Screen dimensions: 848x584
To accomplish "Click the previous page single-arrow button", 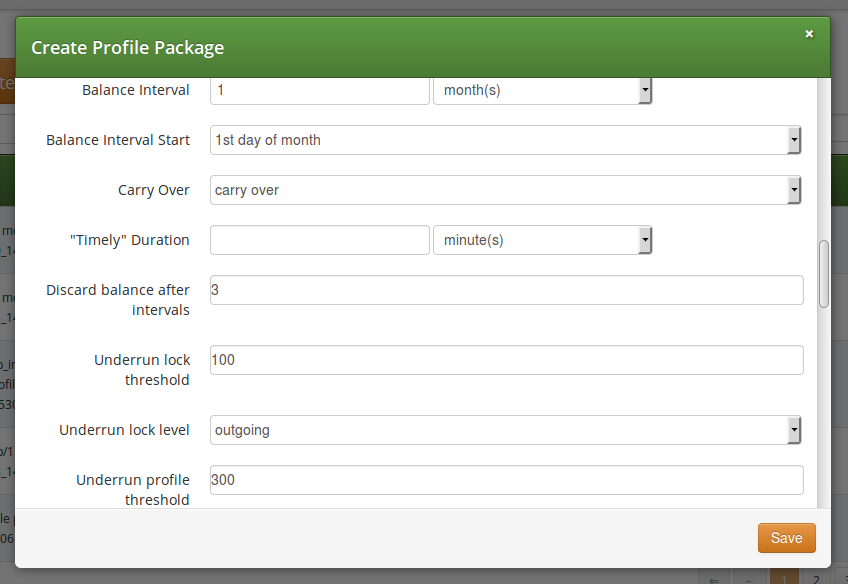I will pos(748,579).
